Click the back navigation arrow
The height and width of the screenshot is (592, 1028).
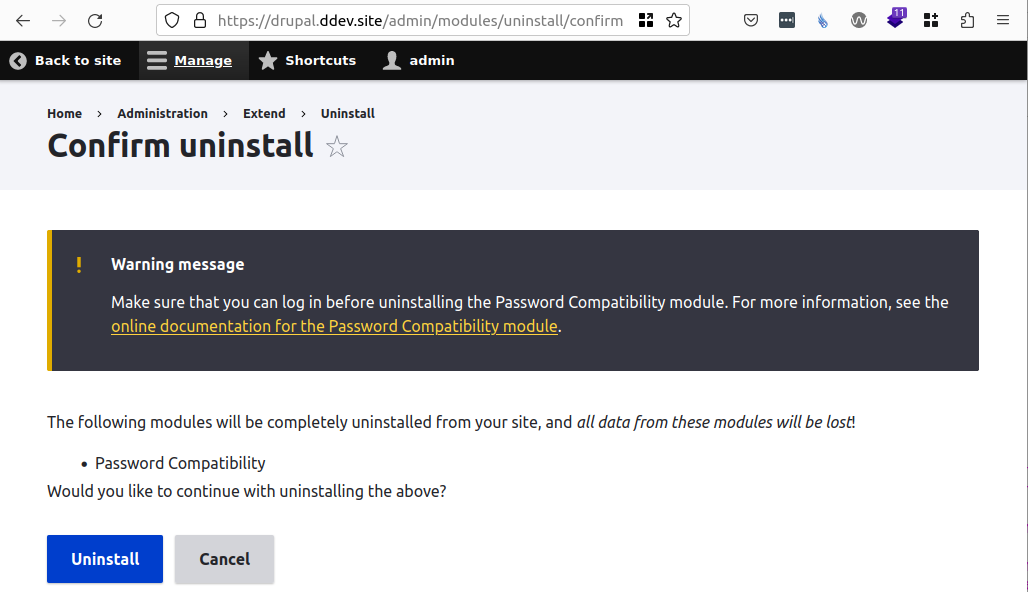point(23,20)
